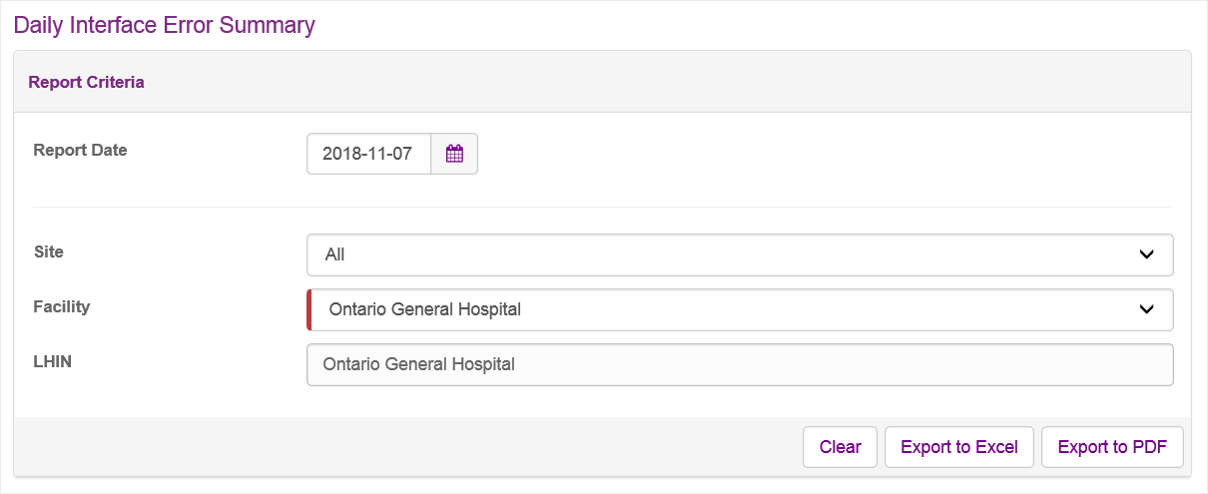Click Ontario General Hospital text in Facility
1208x494 pixels.
[425, 310]
